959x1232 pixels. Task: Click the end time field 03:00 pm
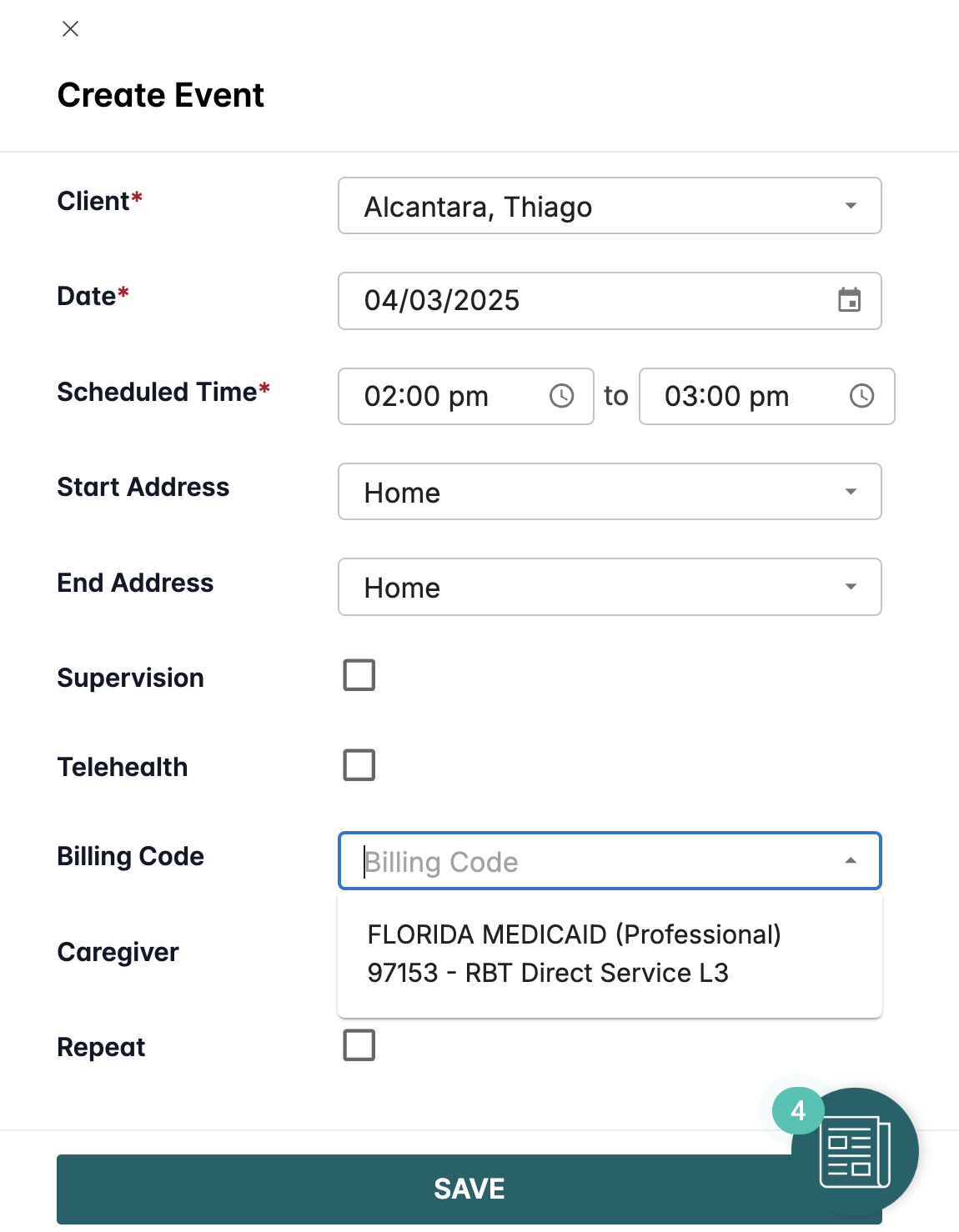[767, 396]
